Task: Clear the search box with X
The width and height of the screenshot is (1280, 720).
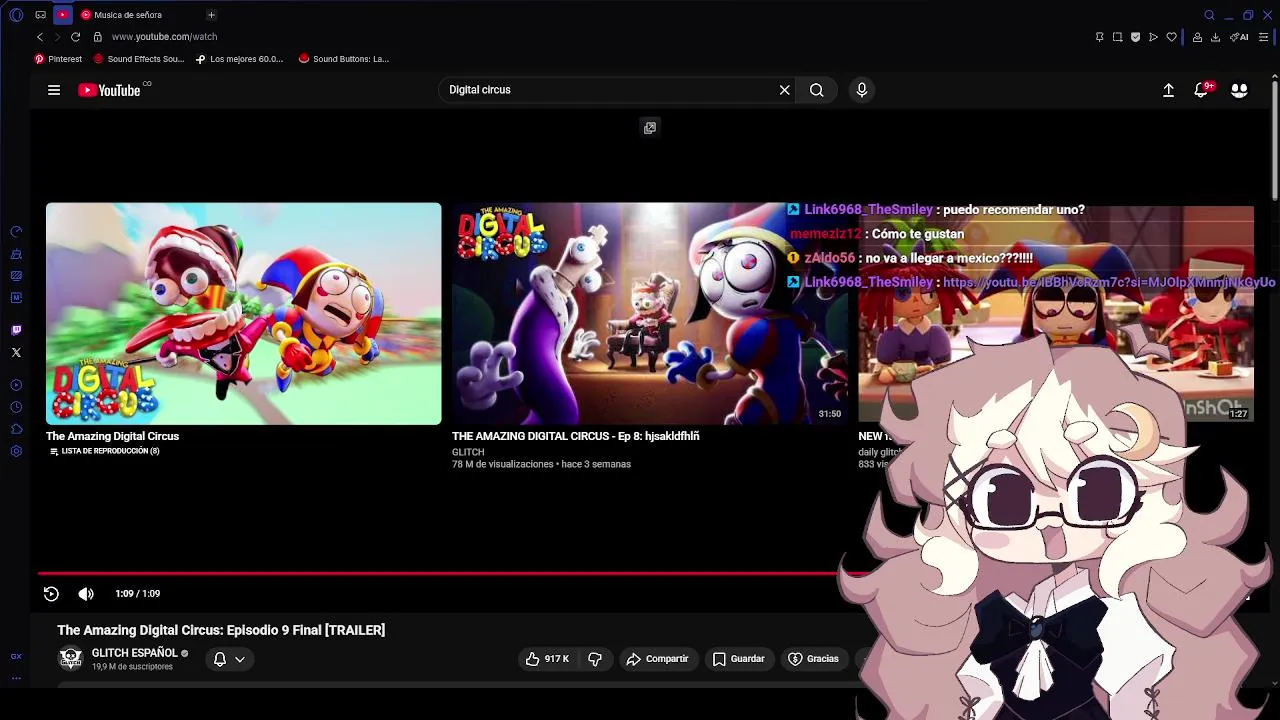Action: [785, 90]
